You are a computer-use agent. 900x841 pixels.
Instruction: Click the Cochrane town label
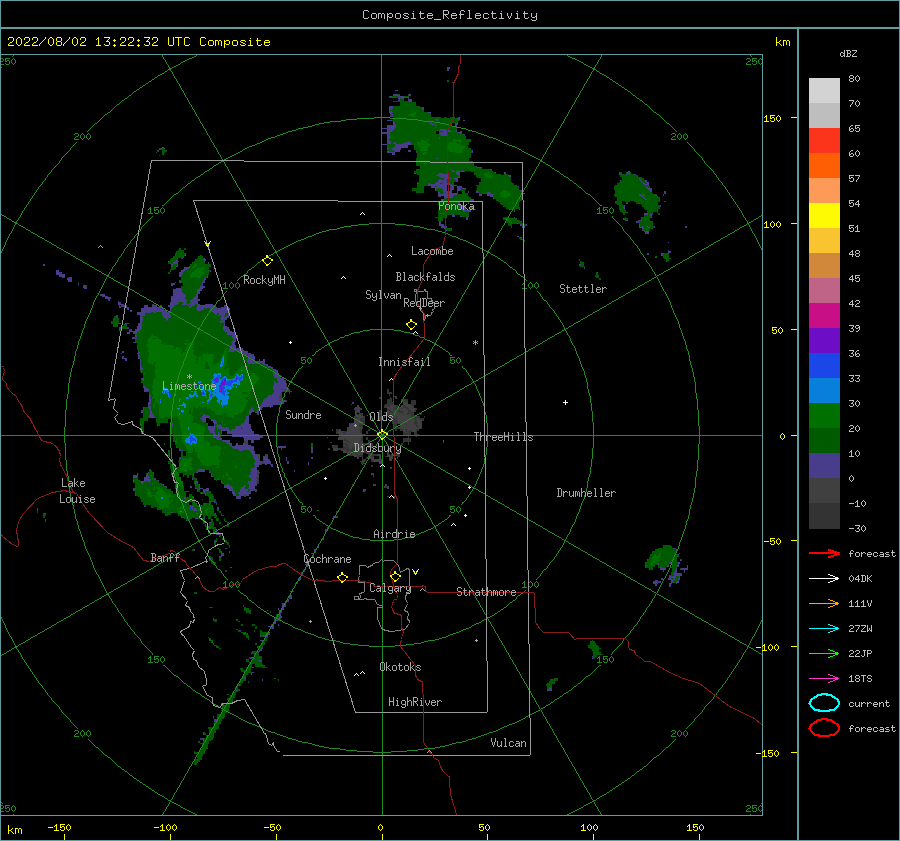pos(327,559)
